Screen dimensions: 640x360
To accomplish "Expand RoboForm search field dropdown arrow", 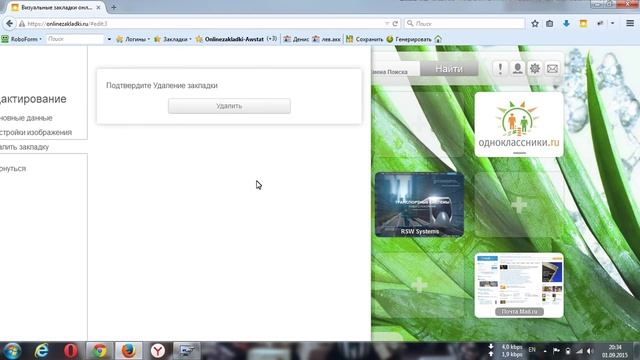I will [109, 39].
